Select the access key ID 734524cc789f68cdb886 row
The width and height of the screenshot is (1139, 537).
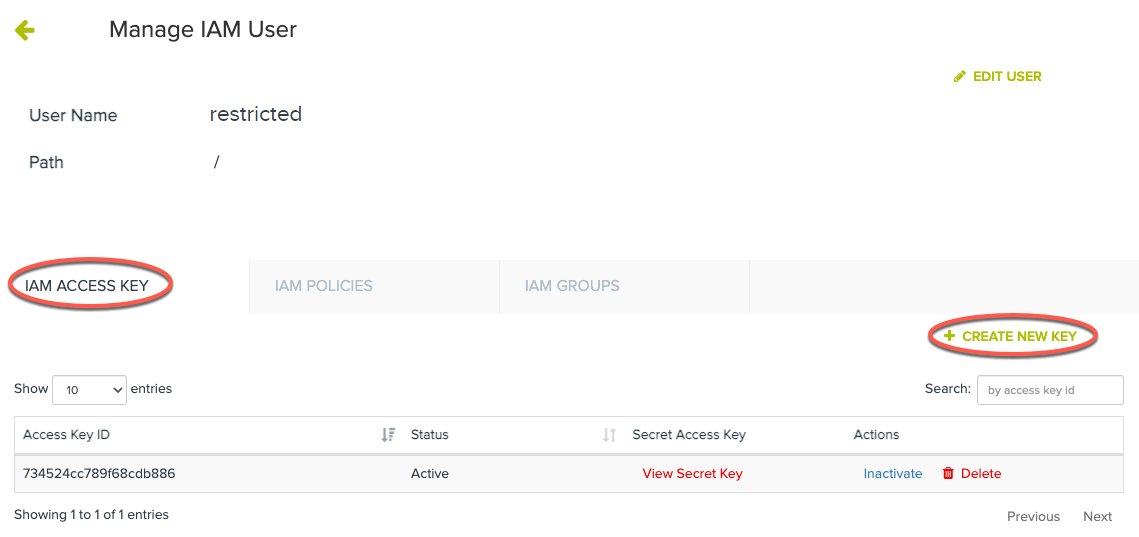569,474
